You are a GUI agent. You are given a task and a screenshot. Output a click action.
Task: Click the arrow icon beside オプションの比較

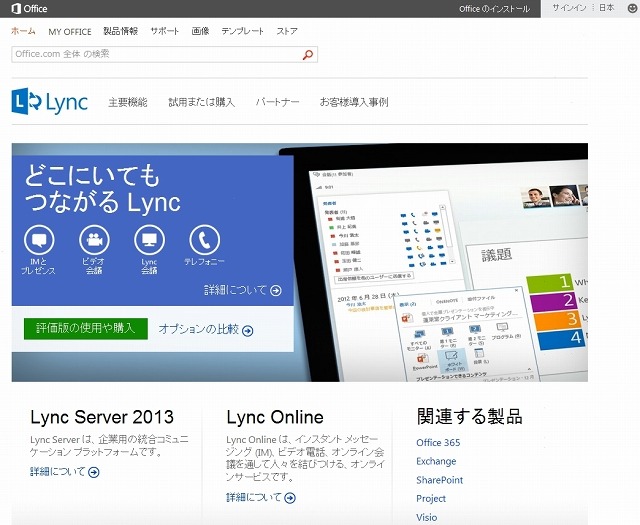247,331
